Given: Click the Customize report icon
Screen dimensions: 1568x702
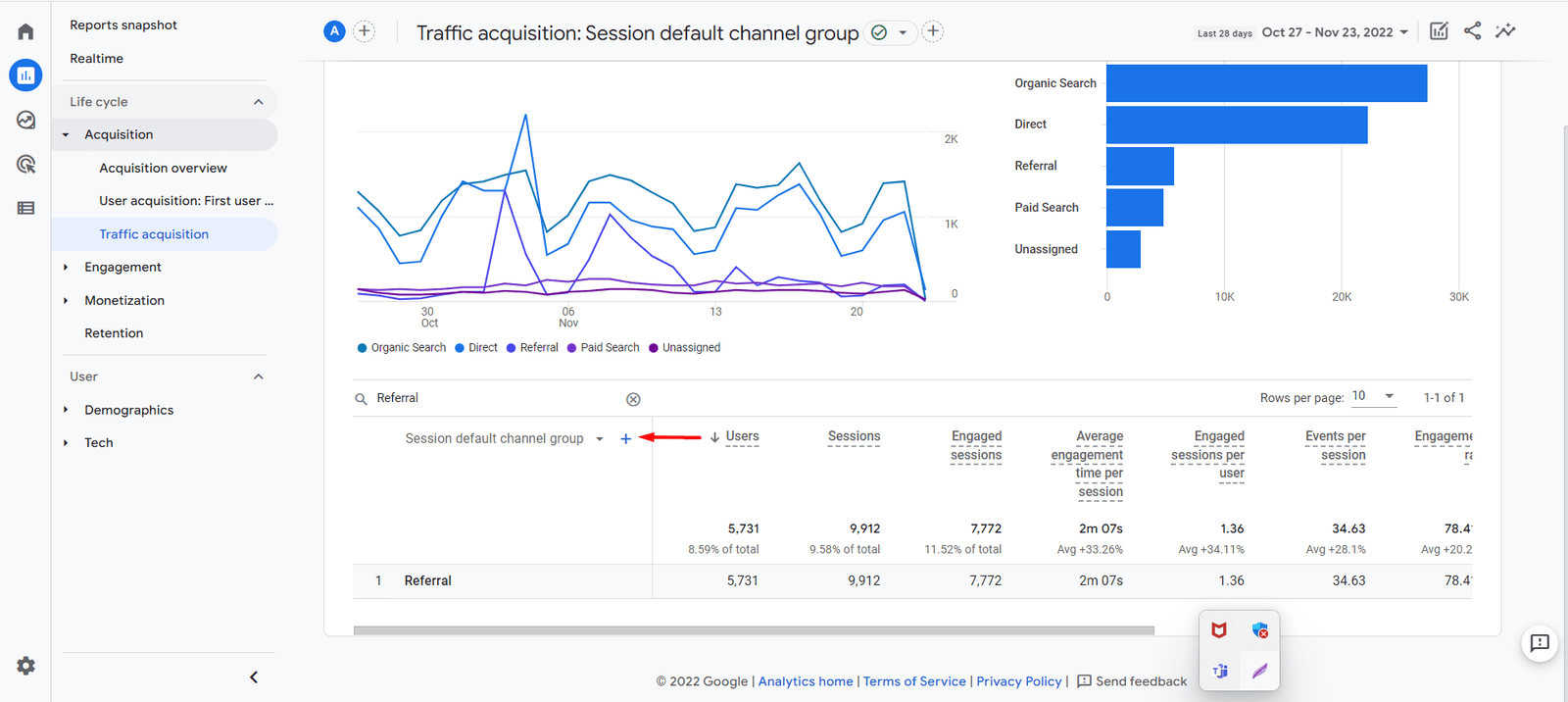Looking at the screenshot, I should [1439, 31].
